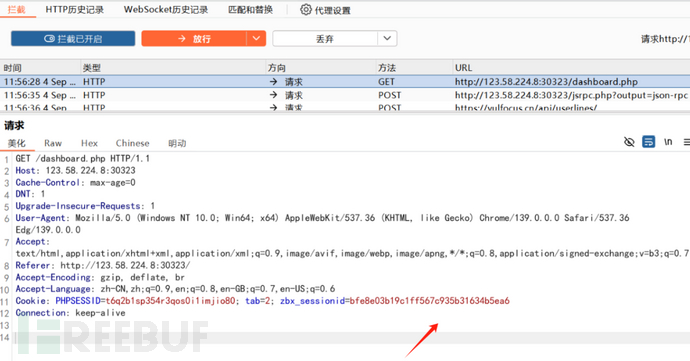Open the editor hamburger menu icon
This screenshot has width=690, height=361.
(686, 142)
